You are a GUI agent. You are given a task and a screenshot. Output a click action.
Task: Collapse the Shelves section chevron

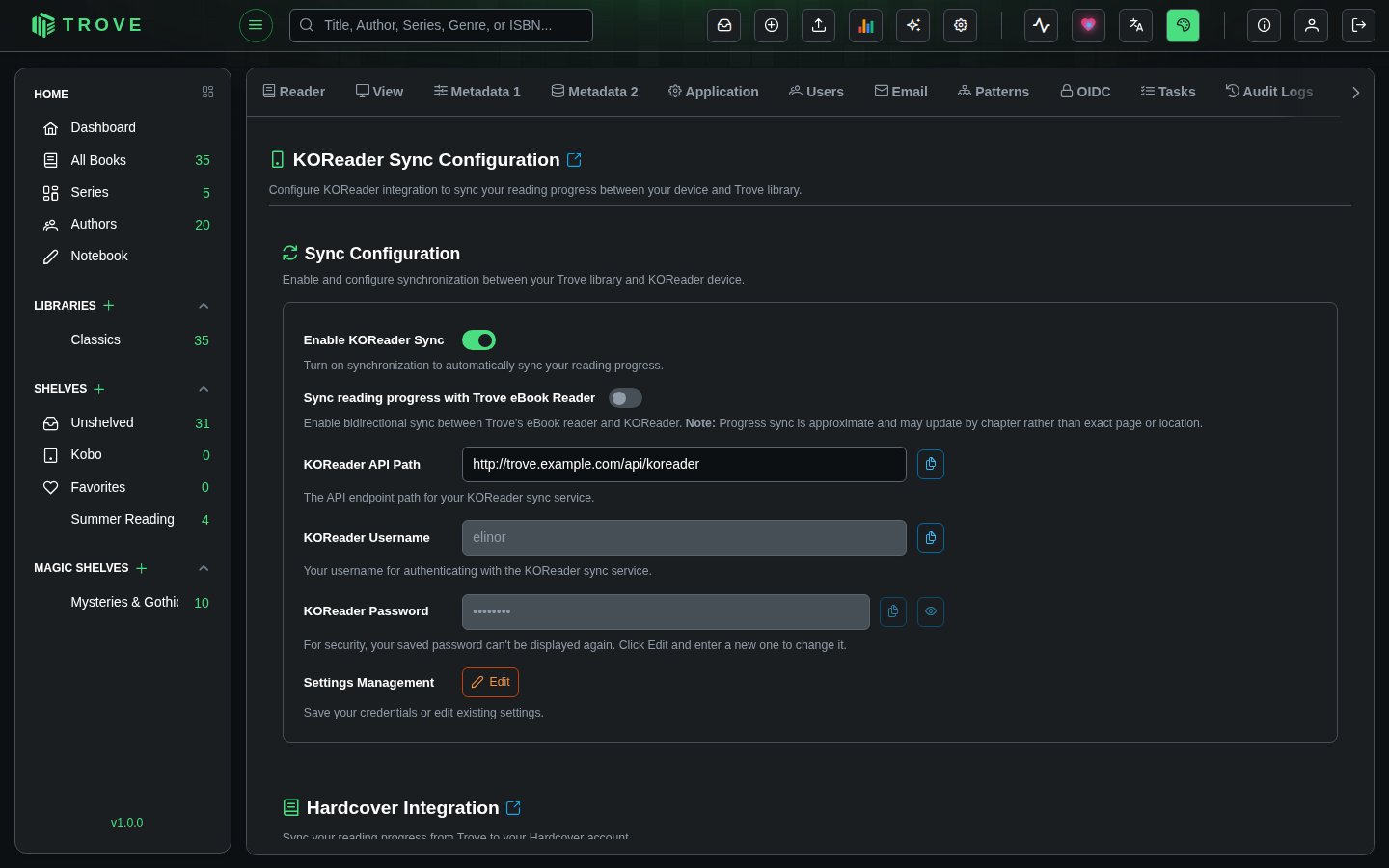[x=204, y=389]
